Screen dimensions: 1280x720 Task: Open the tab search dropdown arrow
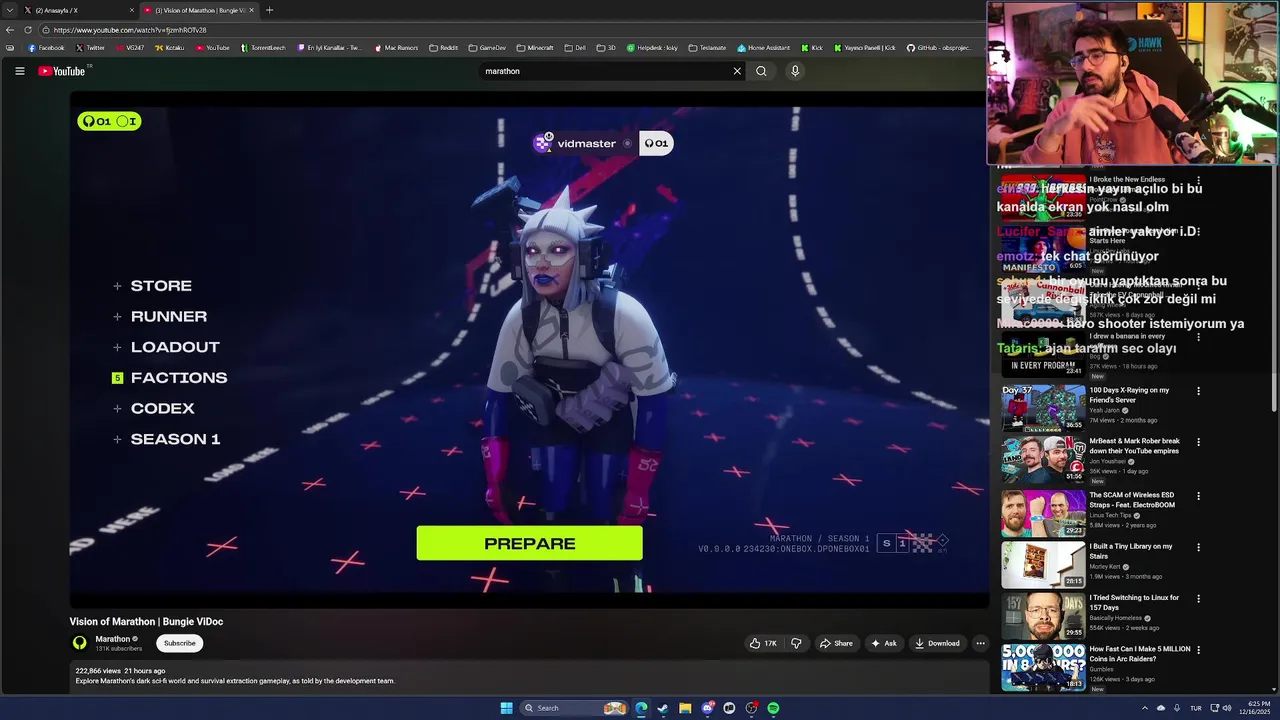pyautogui.click(x=9, y=10)
